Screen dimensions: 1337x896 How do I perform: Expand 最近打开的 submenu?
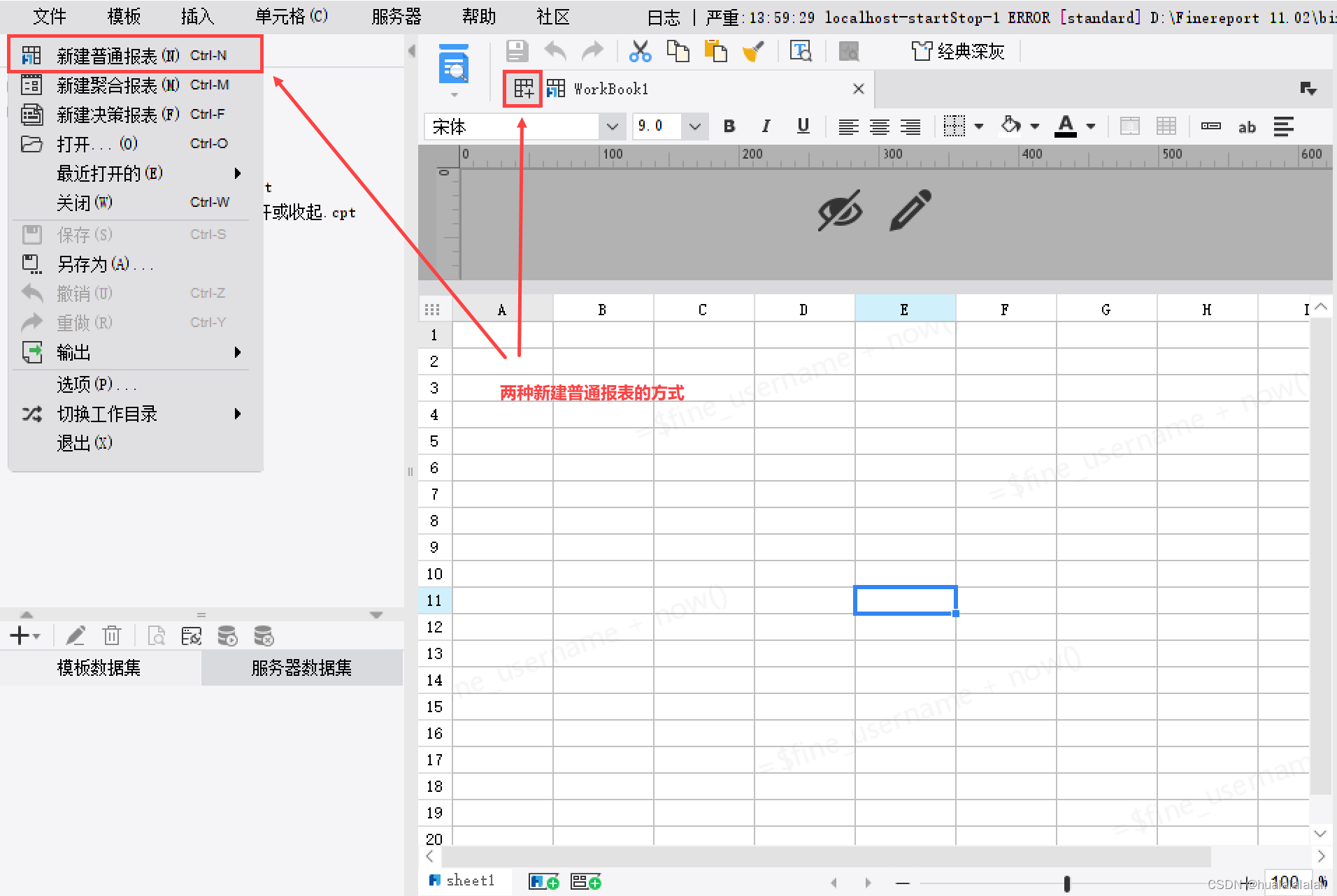pos(136,173)
